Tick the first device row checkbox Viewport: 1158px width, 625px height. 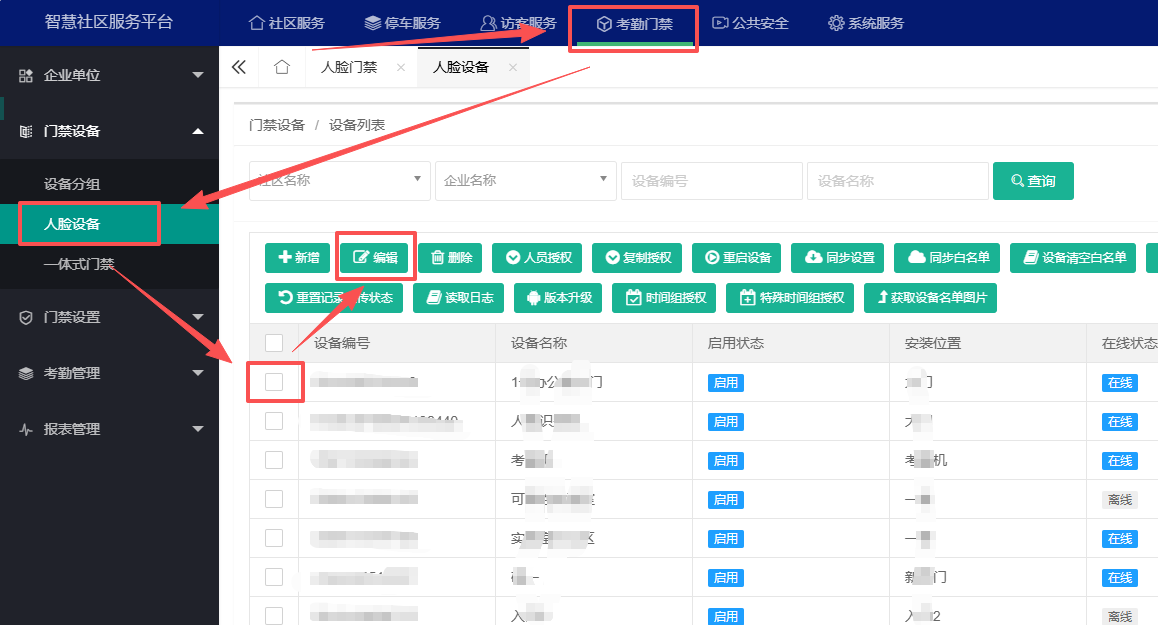[274, 382]
